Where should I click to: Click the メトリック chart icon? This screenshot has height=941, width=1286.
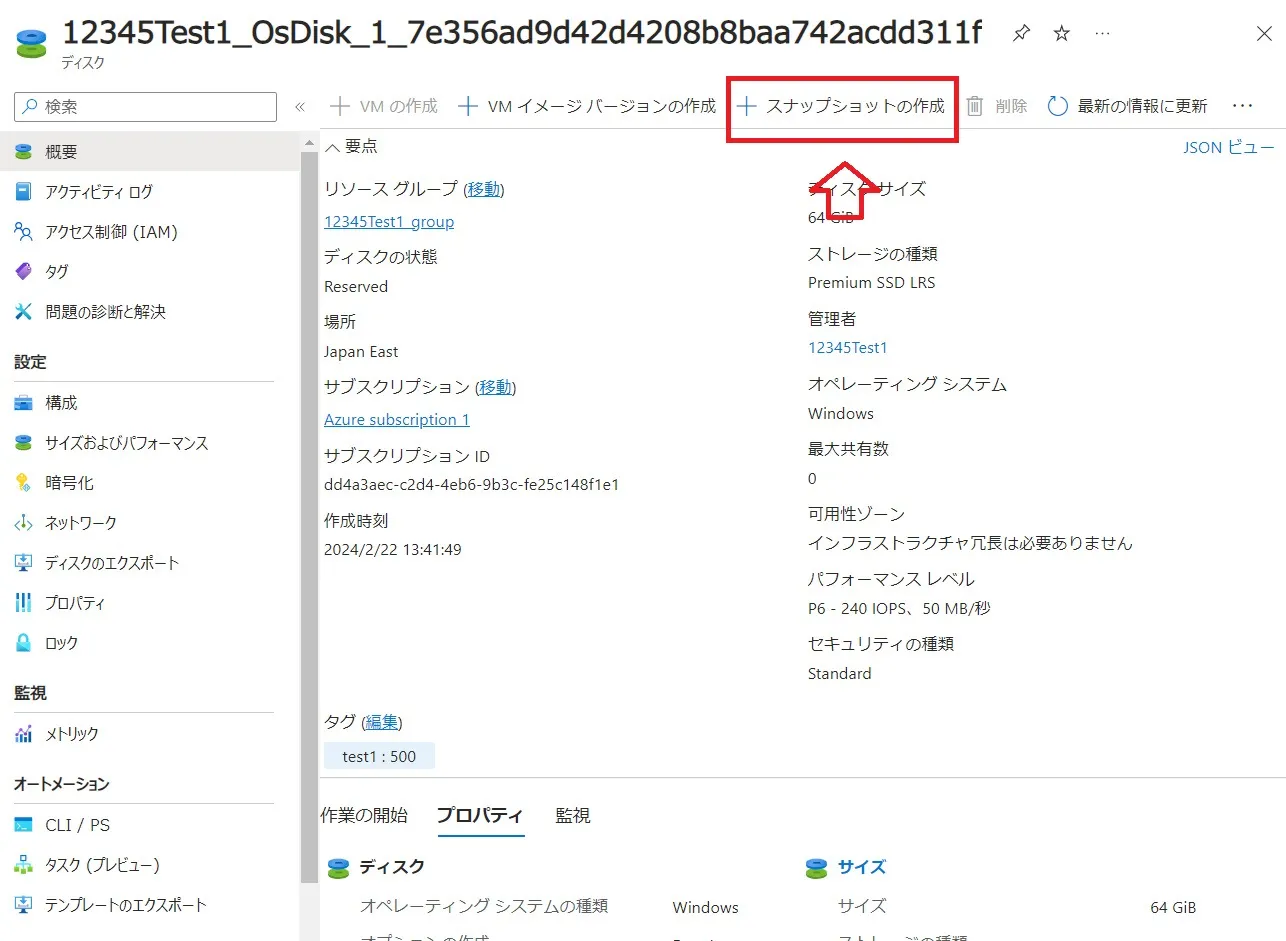[24, 734]
